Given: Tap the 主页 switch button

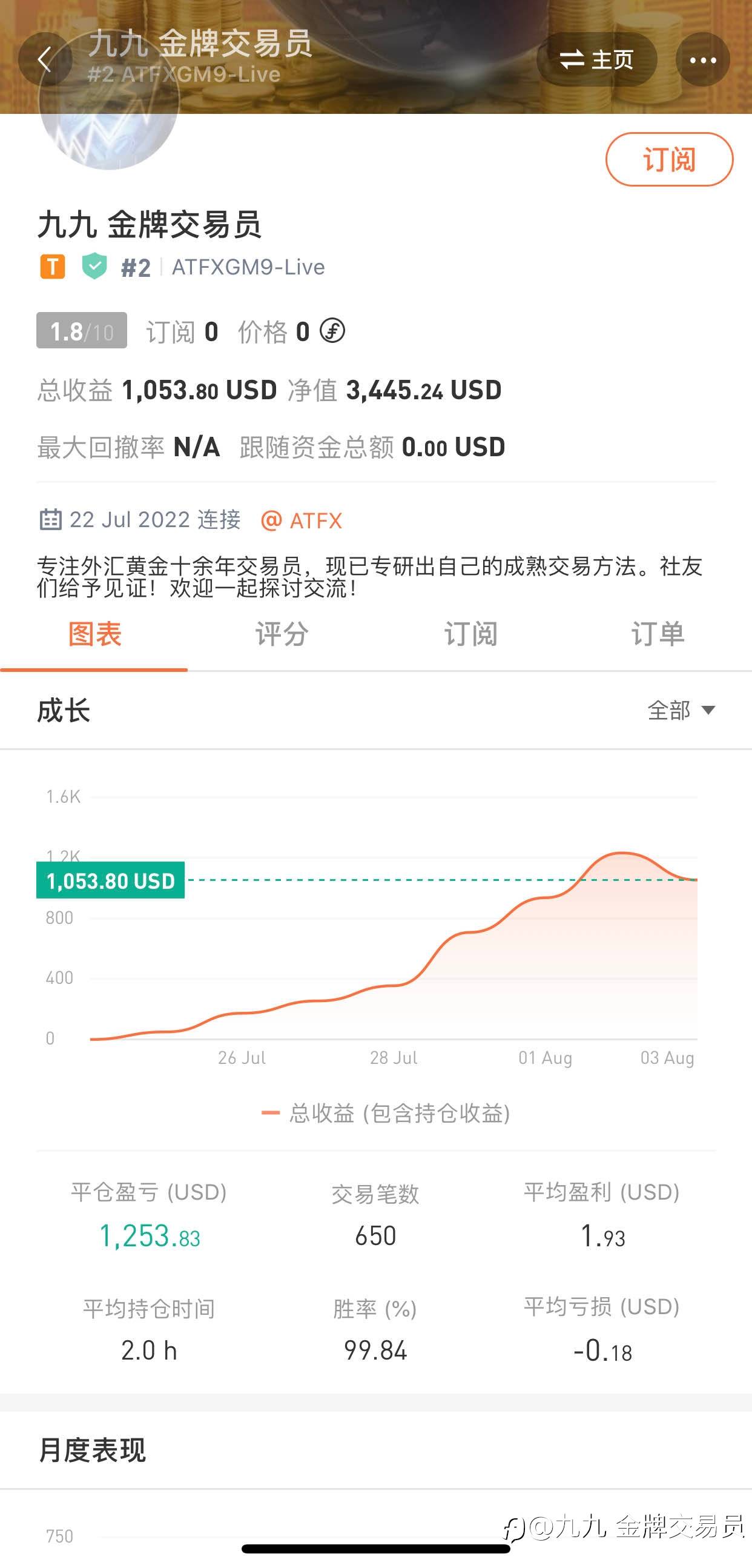Looking at the screenshot, I should pyautogui.click(x=596, y=59).
